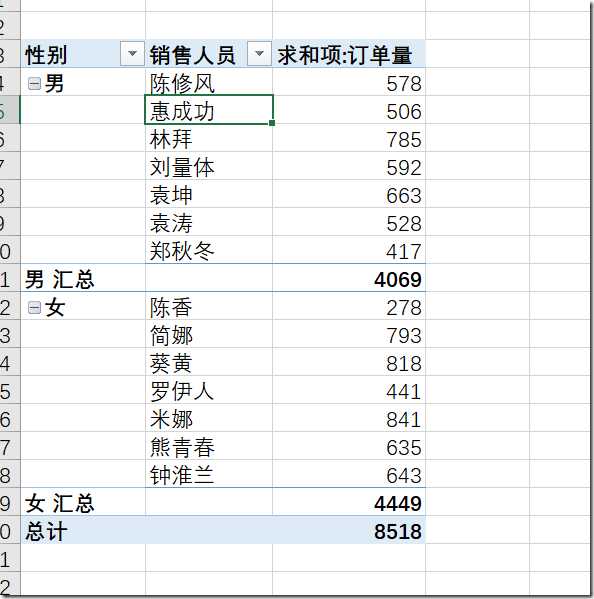Select cell 熊青春
Image resolution: width=594 pixels, height=599 pixels.
209,446
